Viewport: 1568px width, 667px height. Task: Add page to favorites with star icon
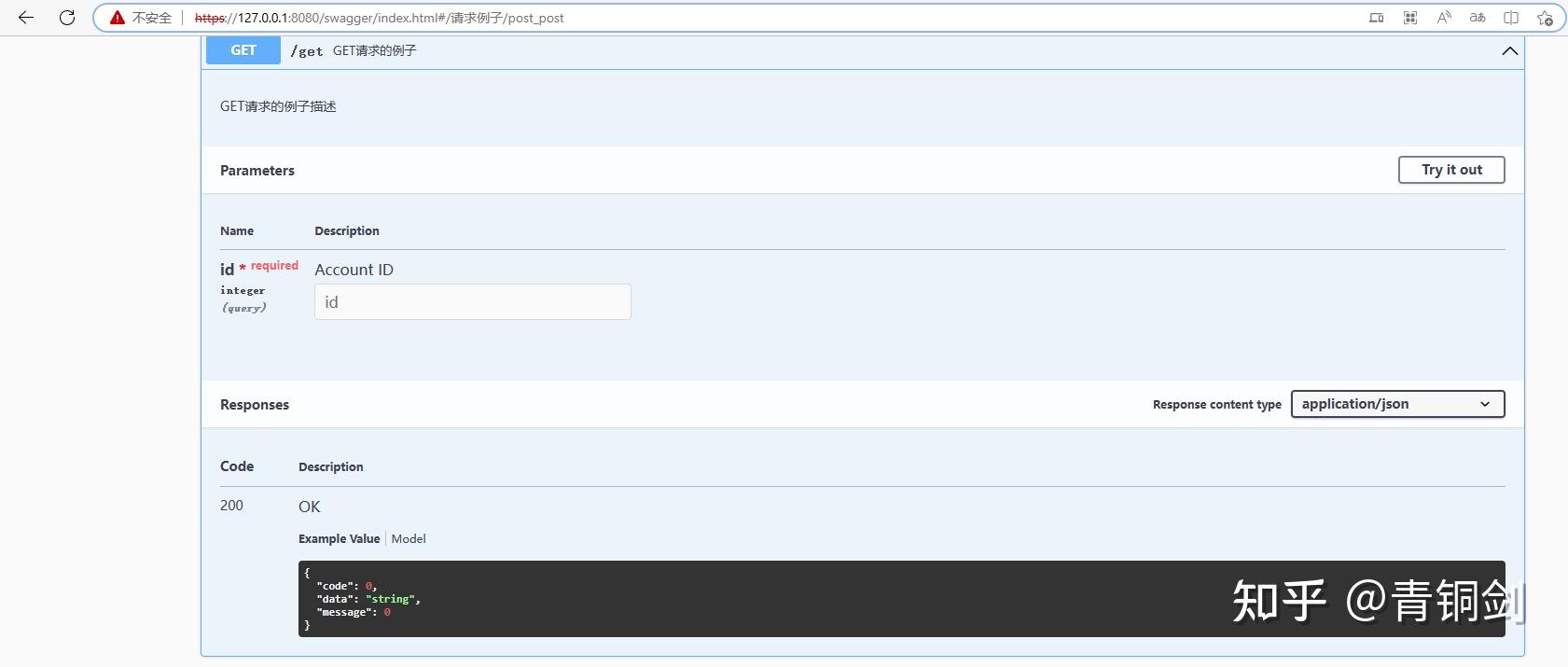1545,18
